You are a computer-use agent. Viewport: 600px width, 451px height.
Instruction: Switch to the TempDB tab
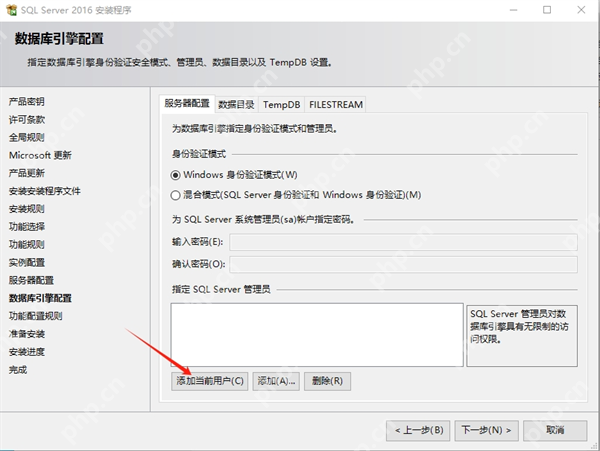click(282, 104)
